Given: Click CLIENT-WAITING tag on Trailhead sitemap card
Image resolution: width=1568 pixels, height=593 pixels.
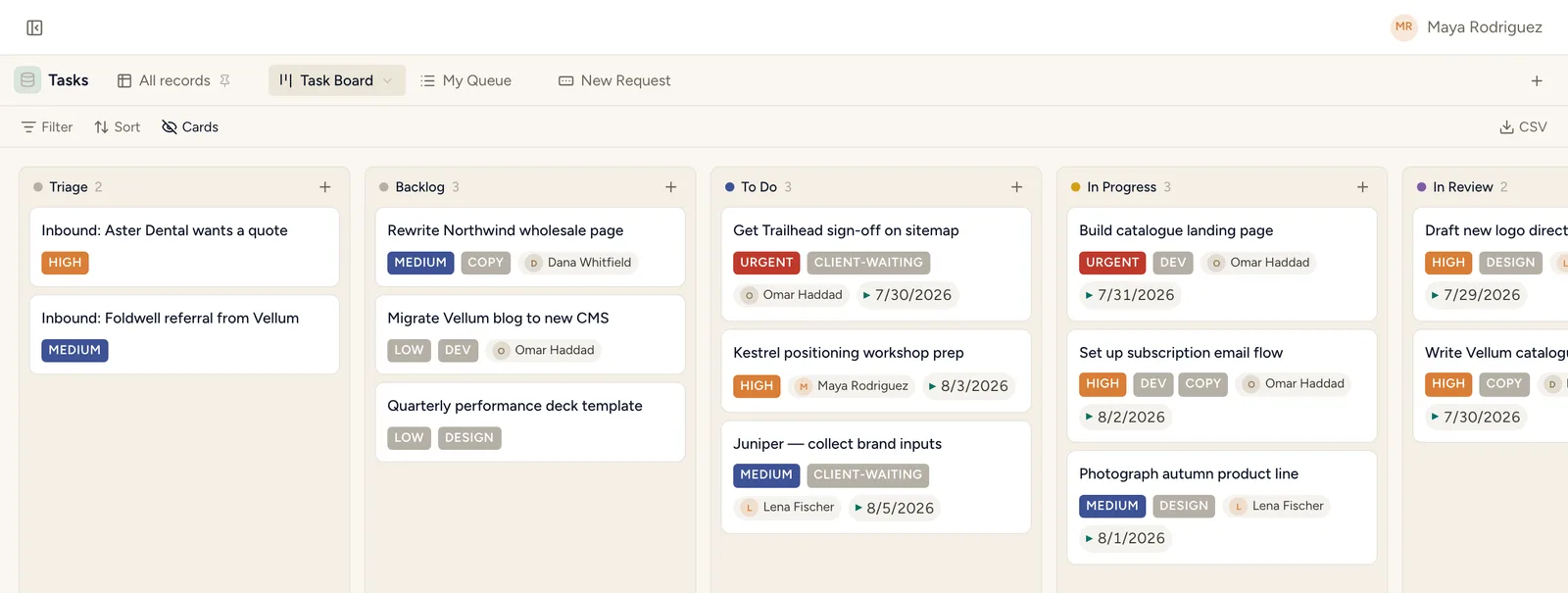Looking at the screenshot, I should 868,263.
